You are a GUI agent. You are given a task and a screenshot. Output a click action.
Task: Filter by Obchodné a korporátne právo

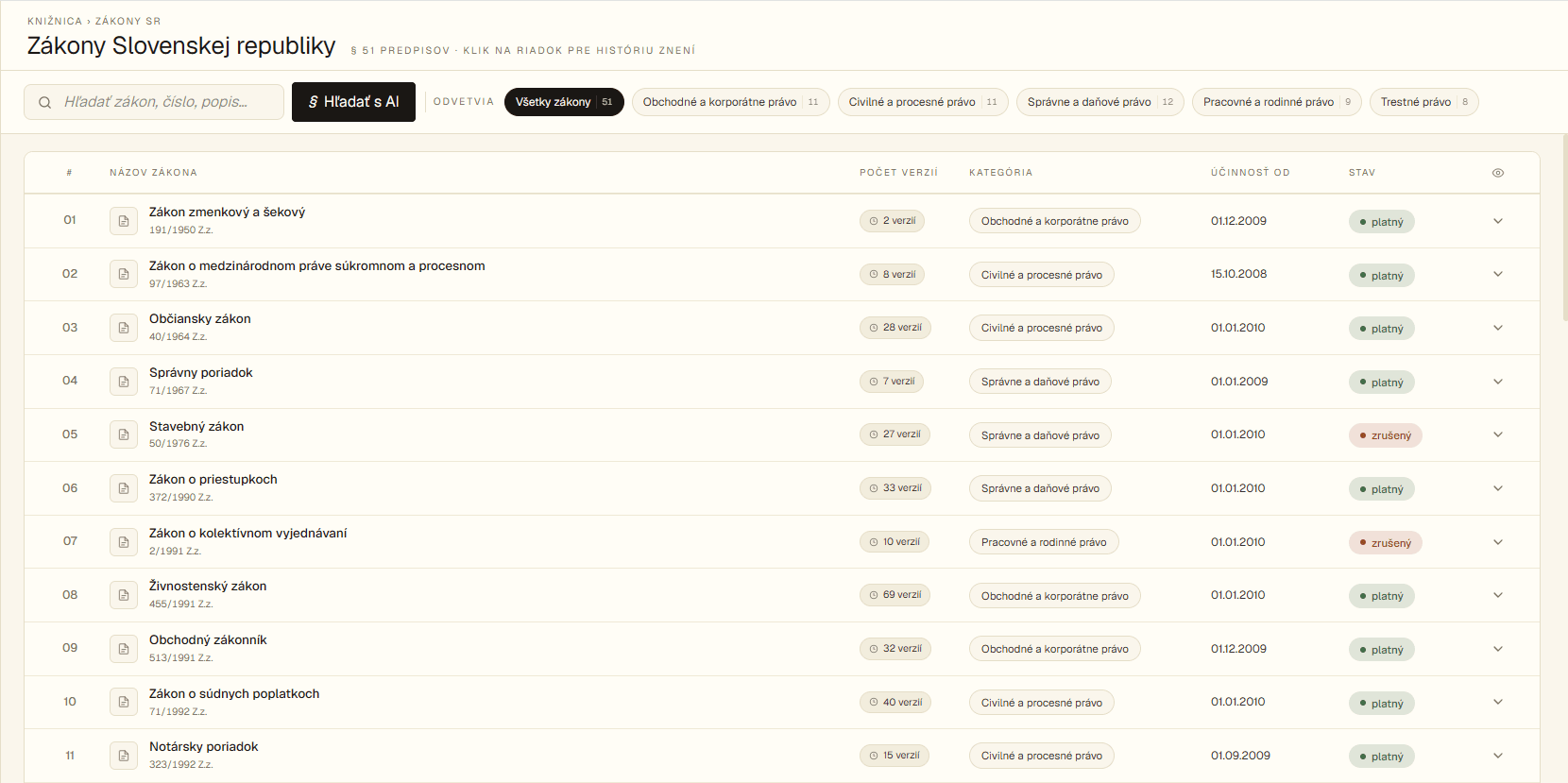731,102
